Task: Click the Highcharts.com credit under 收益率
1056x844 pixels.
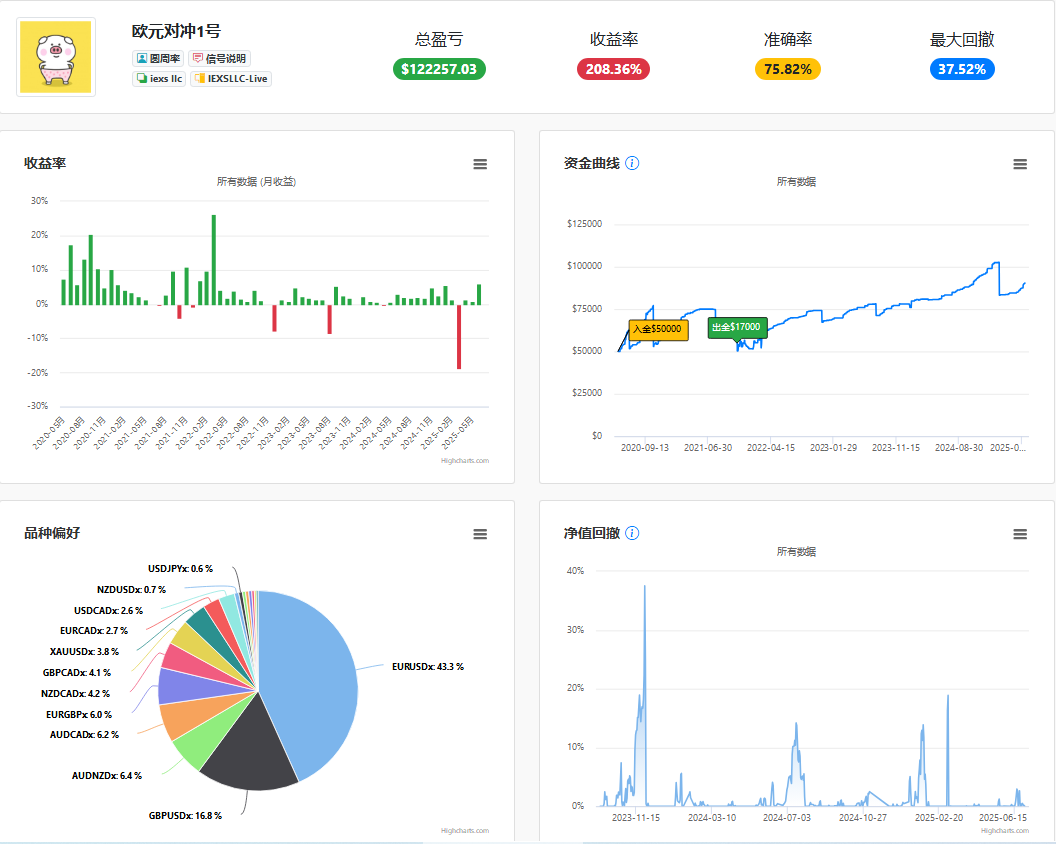Action: [x=465, y=461]
